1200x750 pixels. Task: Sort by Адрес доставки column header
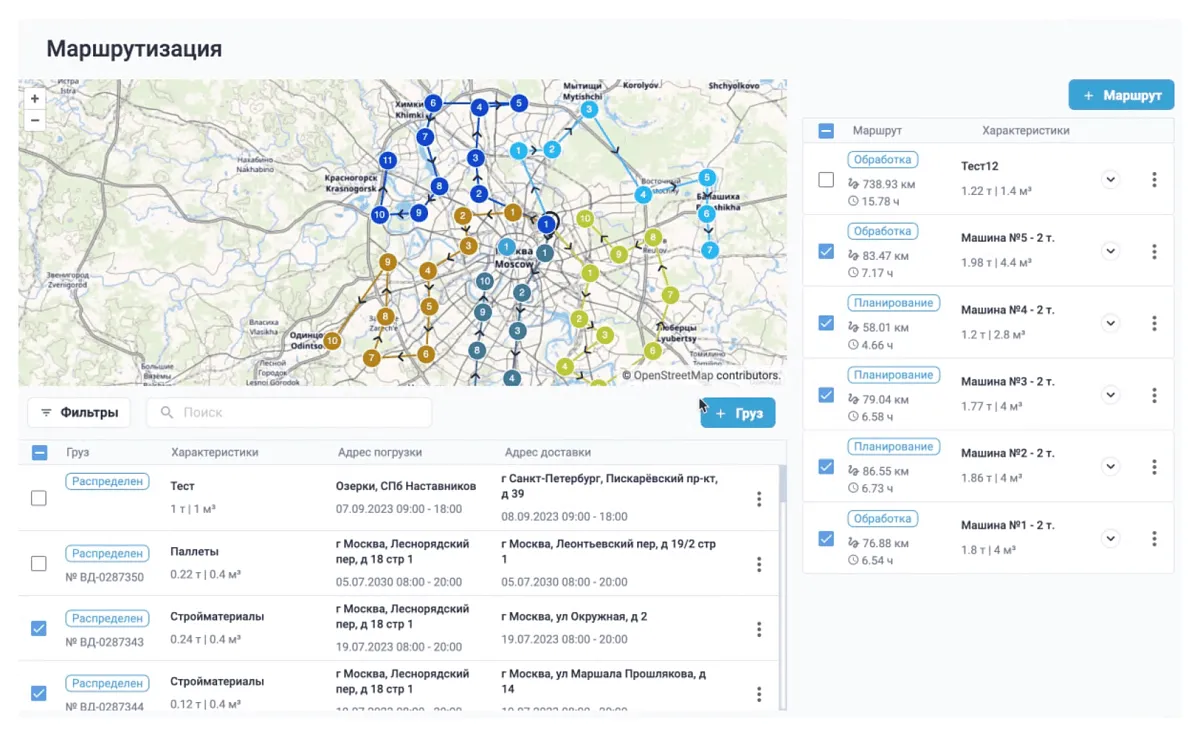[x=547, y=452]
